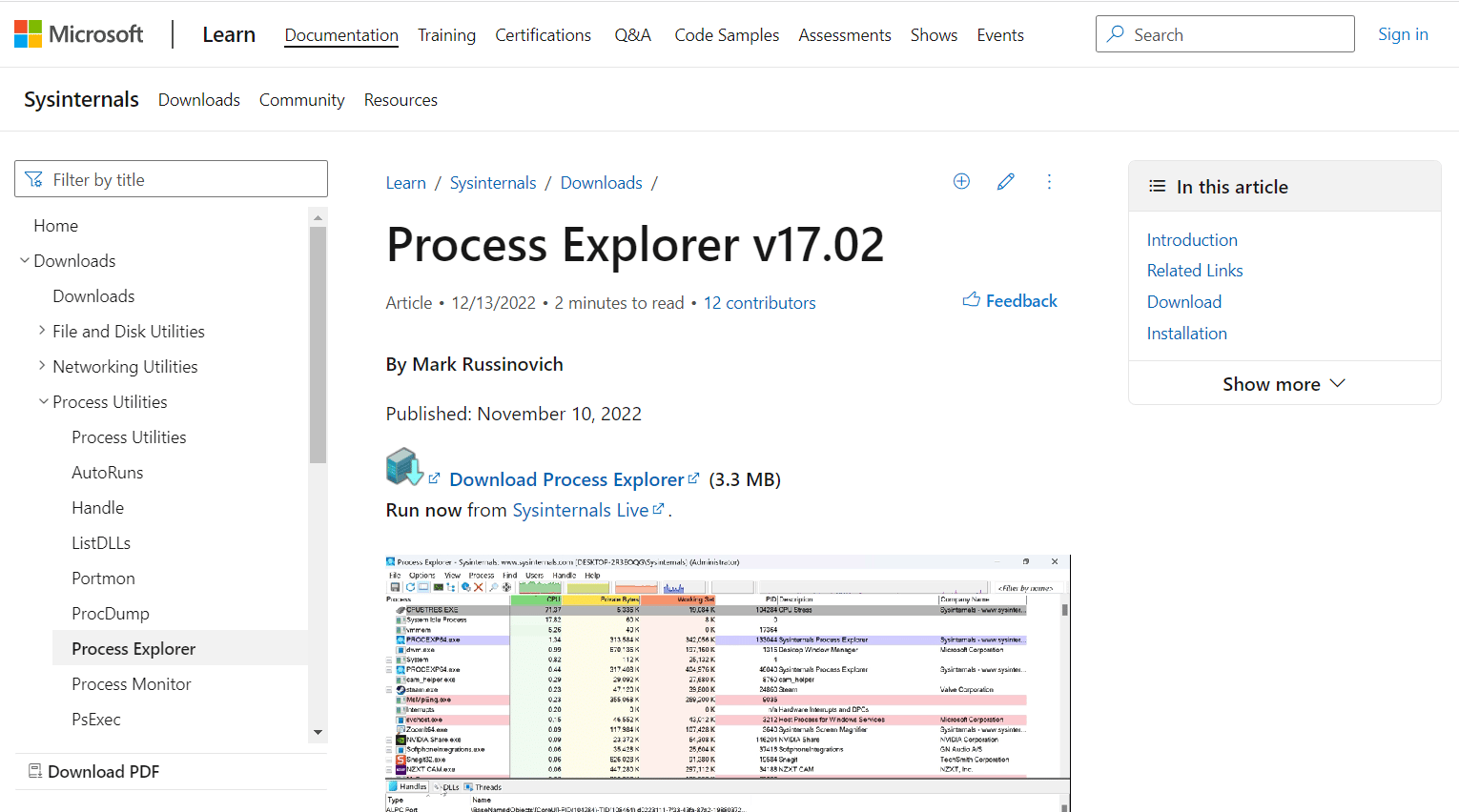Open Code Samples
Viewport: 1459px width, 812px height.
(727, 35)
